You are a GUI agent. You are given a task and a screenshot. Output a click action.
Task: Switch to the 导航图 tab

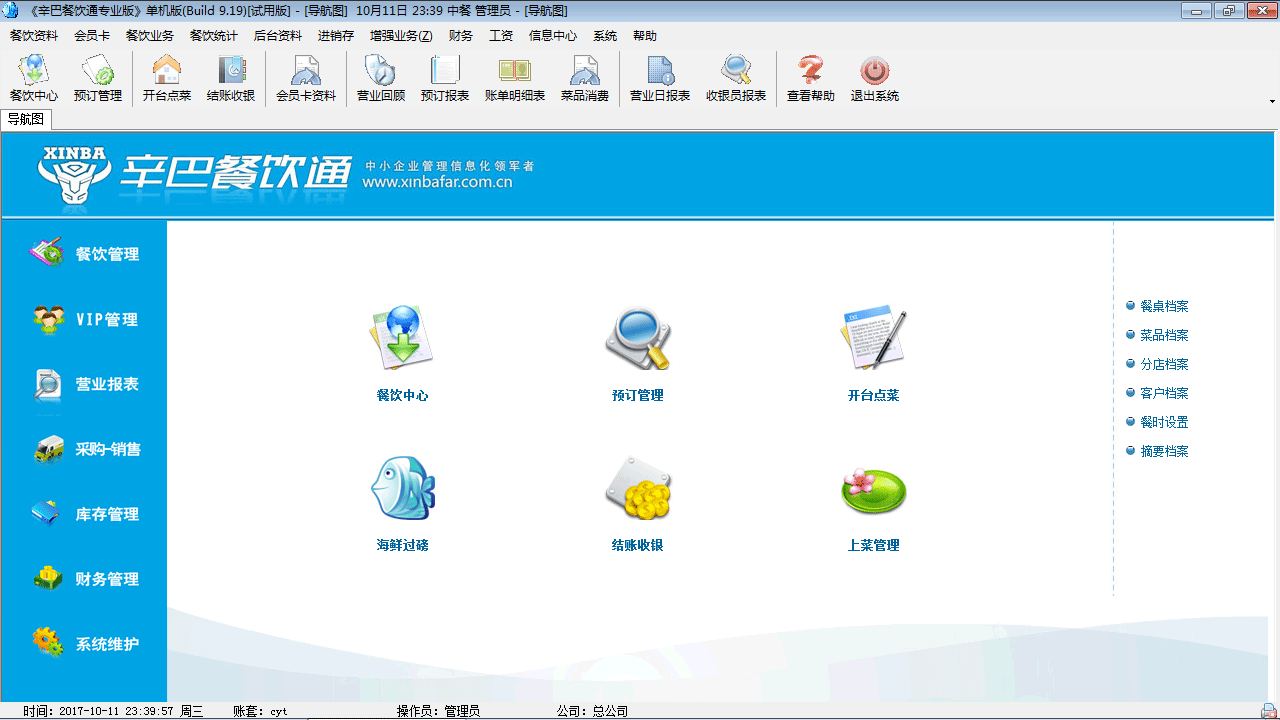click(x=26, y=120)
